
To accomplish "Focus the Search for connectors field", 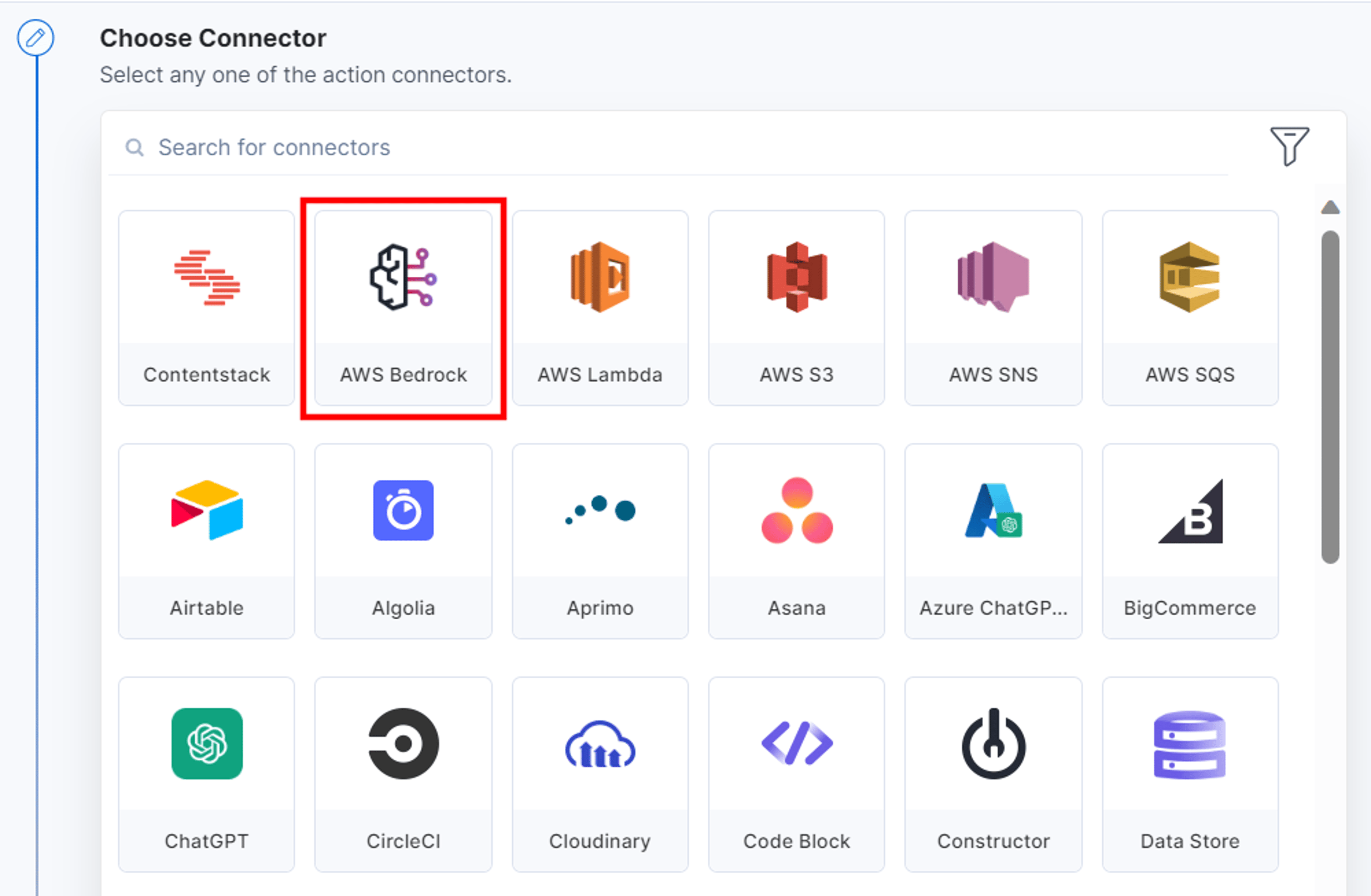I will click(x=668, y=147).
